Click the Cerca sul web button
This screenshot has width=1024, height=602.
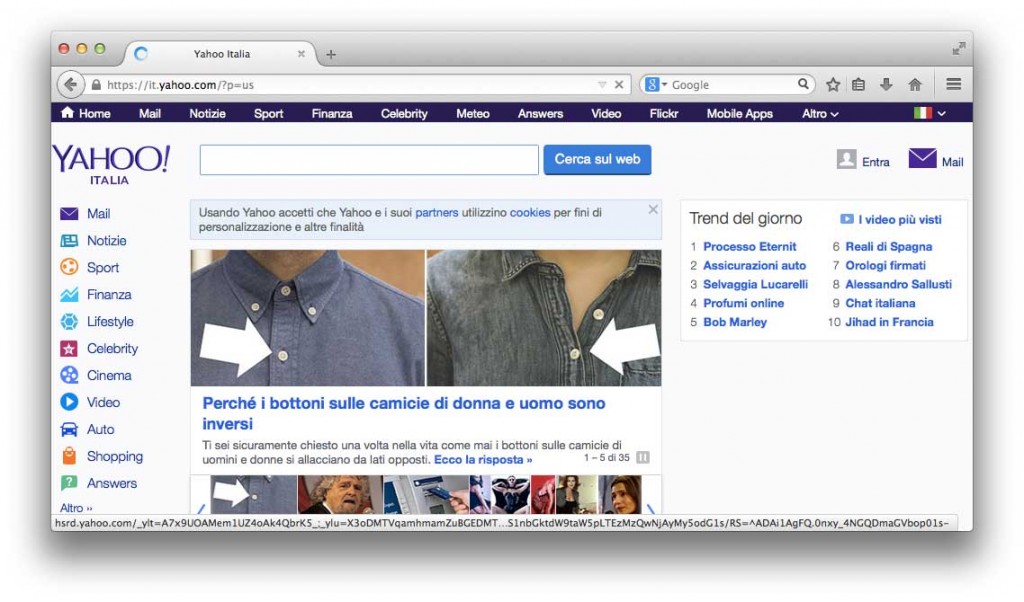[597, 159]
